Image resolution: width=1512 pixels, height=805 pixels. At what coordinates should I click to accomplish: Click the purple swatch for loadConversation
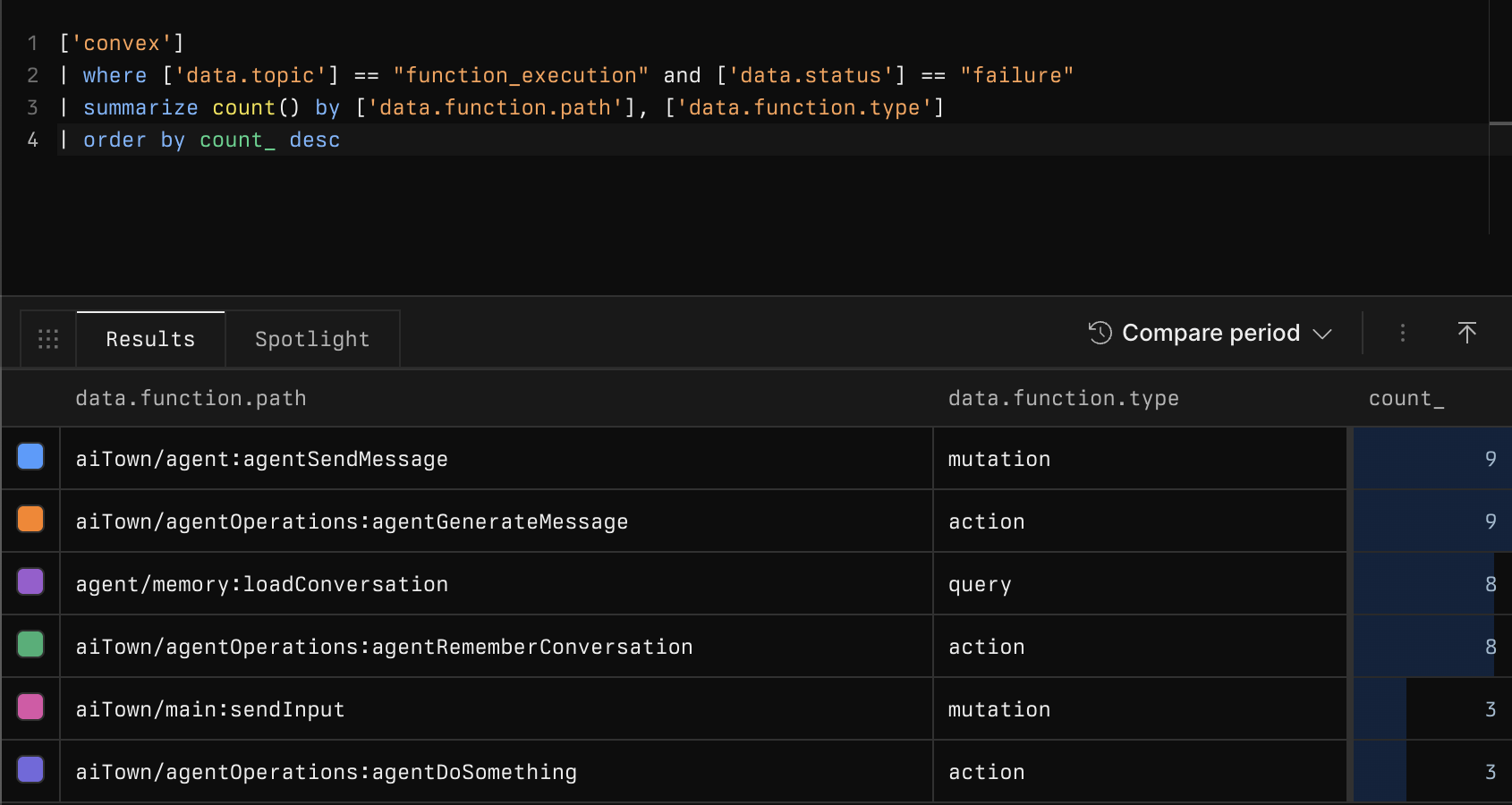[30, 582]
